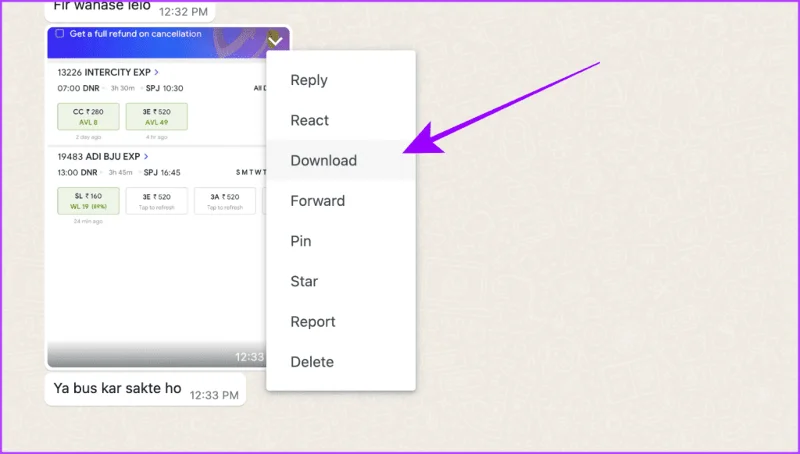This screenshot has width=800, height=454.
Task: Select Star in the context menu
Action: (x=341, y=281)
